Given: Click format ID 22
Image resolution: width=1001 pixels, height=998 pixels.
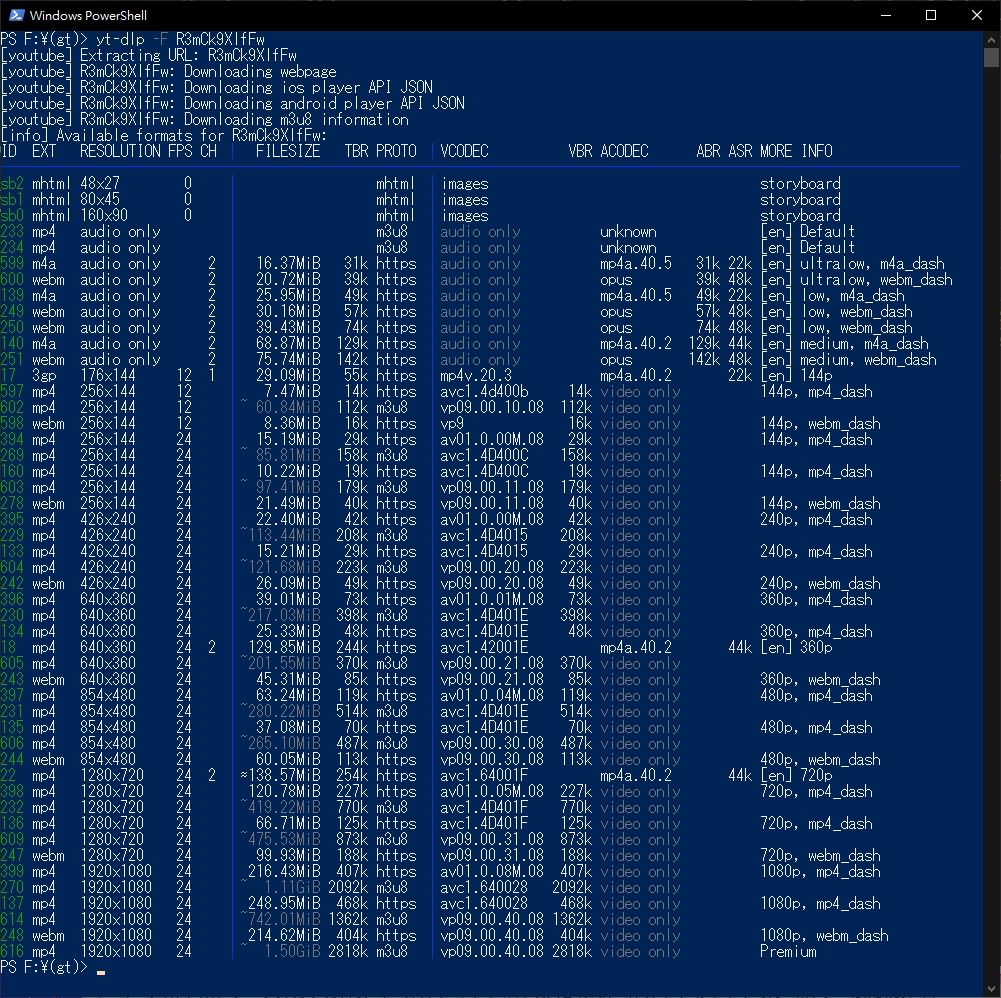Looking at the screenshot, I should [8, 775].
